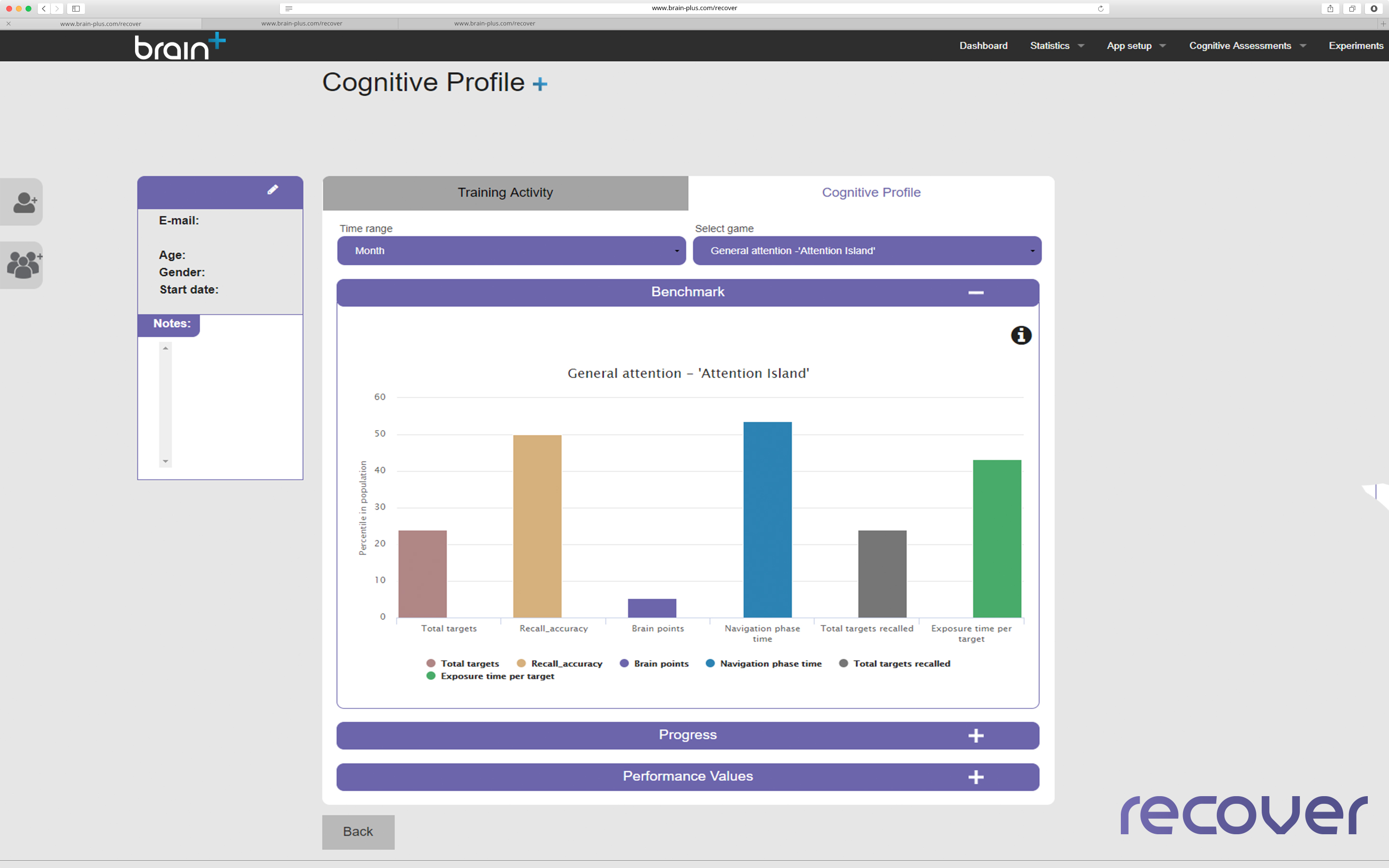Click the pencil edit profile icon
The image size is (1389, 868).
[x=272, y=190]
